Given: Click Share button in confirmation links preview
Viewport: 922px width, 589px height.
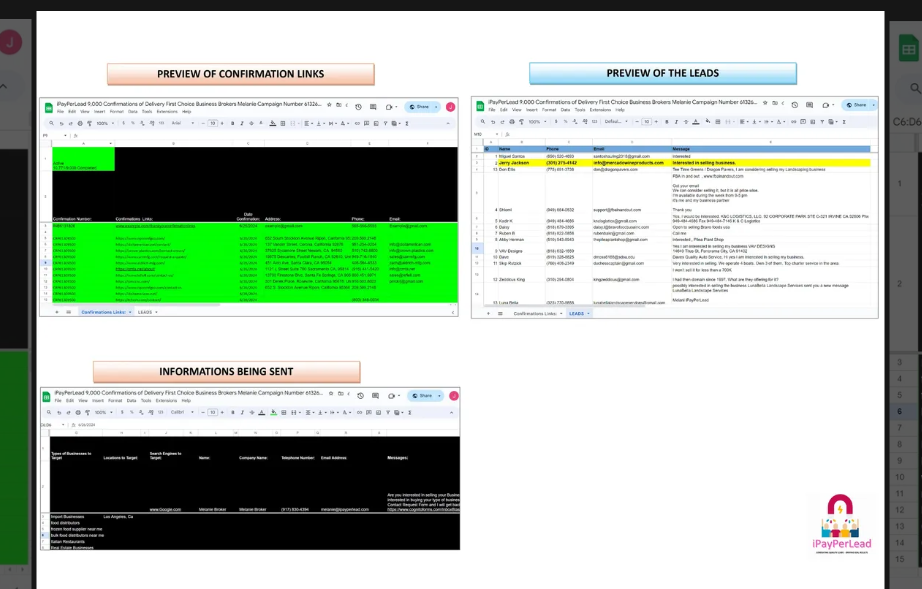Looking at the screenshot, I should pos(419,107).
